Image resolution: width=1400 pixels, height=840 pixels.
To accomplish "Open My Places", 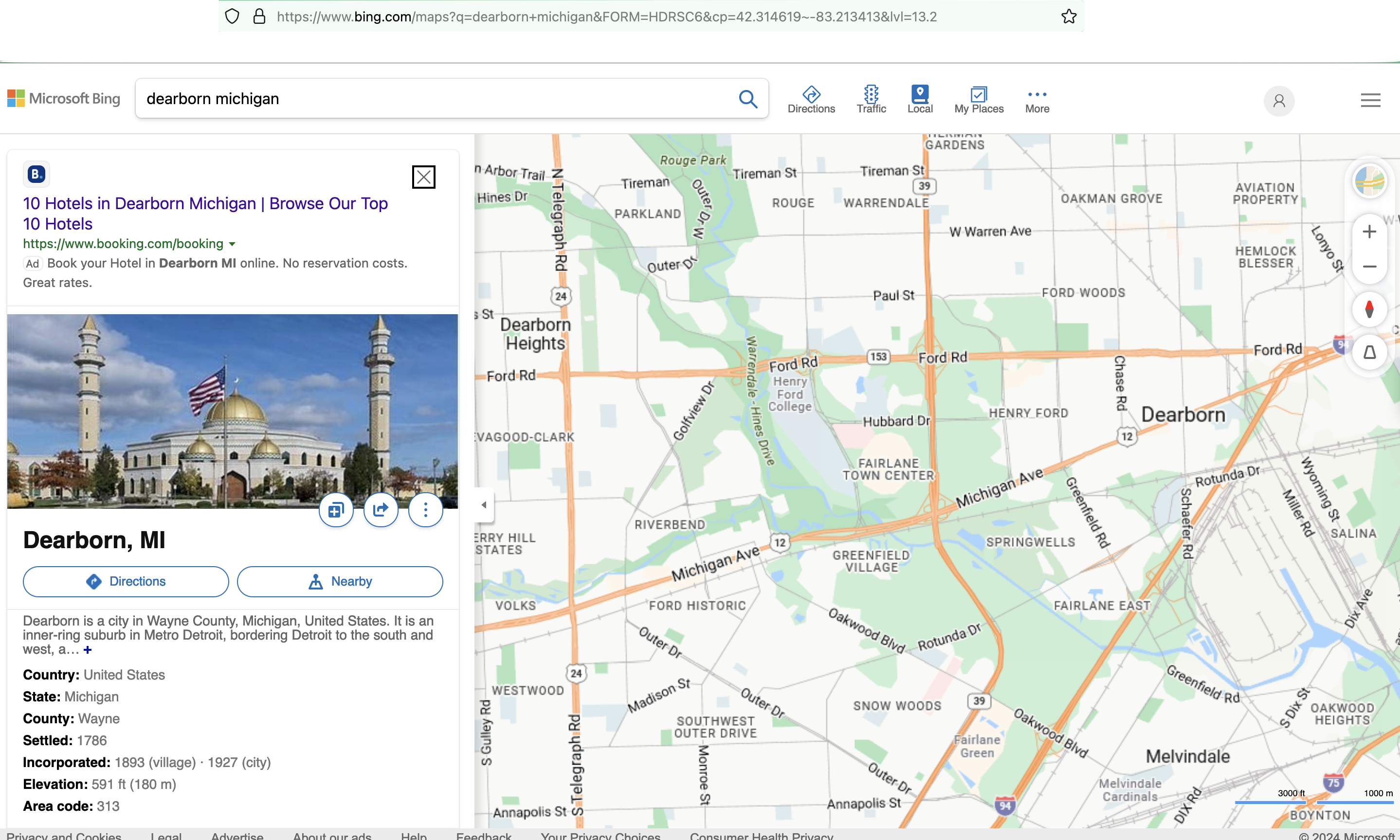I will 978,100.
